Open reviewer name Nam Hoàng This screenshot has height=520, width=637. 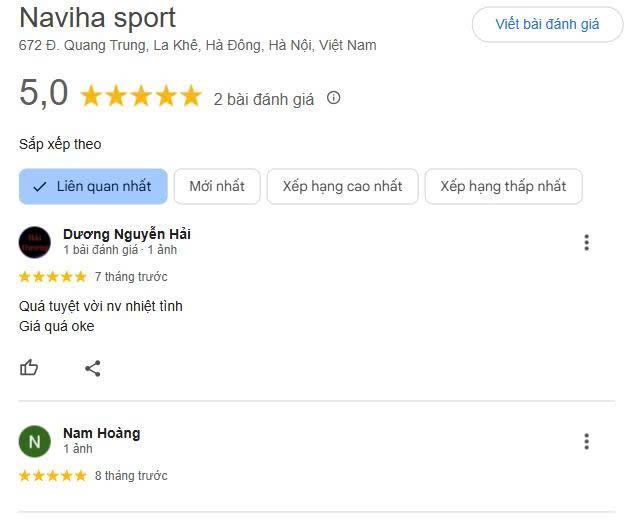pyautogui.click(x=102, y=433)
